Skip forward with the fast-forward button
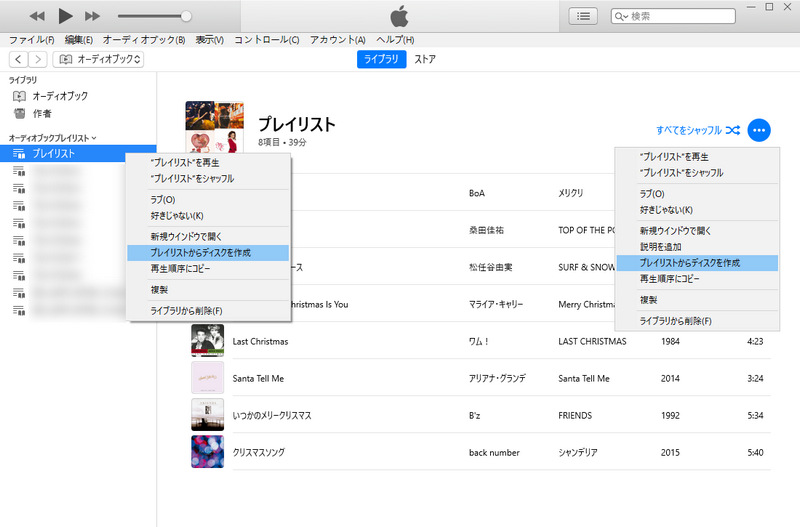Image resolution: width=800 pixels, height=527 pixels. tap(92, 16)
